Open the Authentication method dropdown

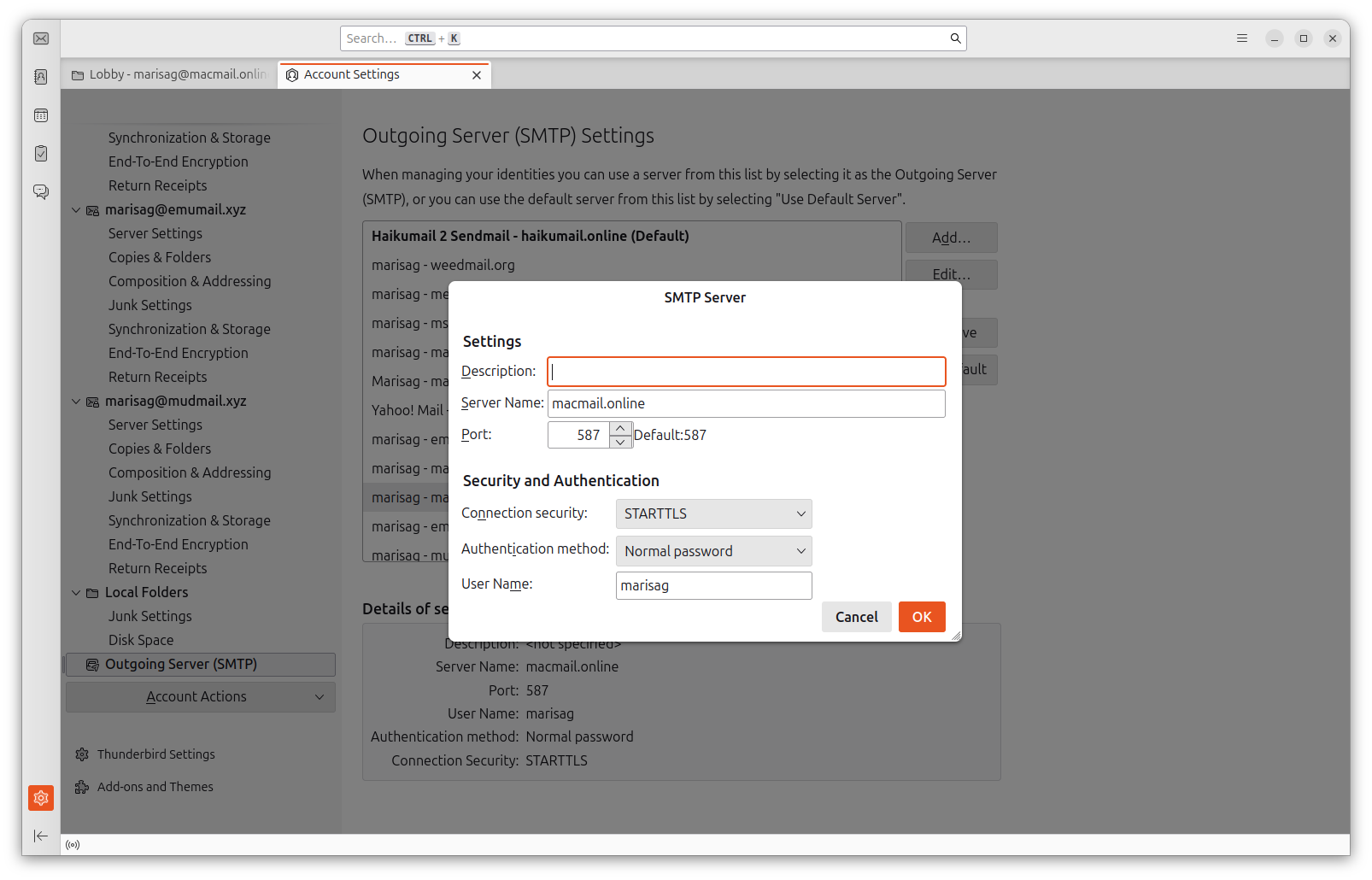[713, 551]
